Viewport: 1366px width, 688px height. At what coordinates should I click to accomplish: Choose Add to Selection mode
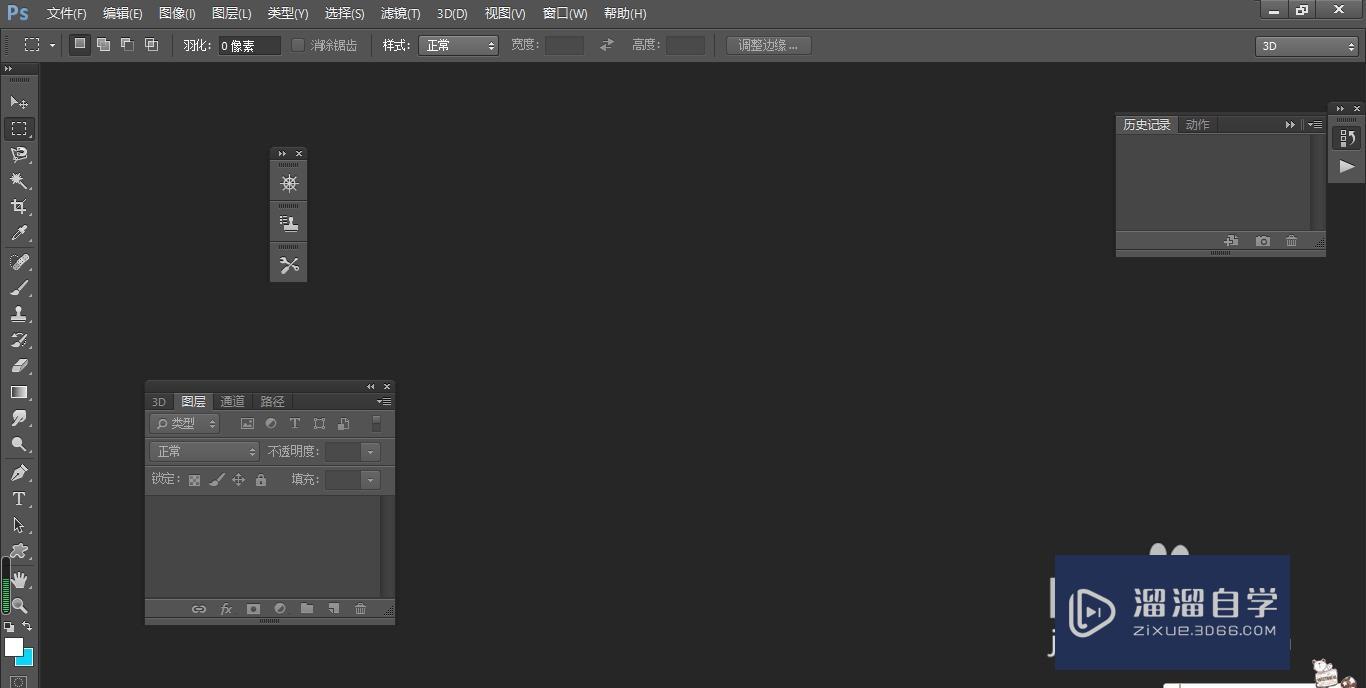coord(103,45)
